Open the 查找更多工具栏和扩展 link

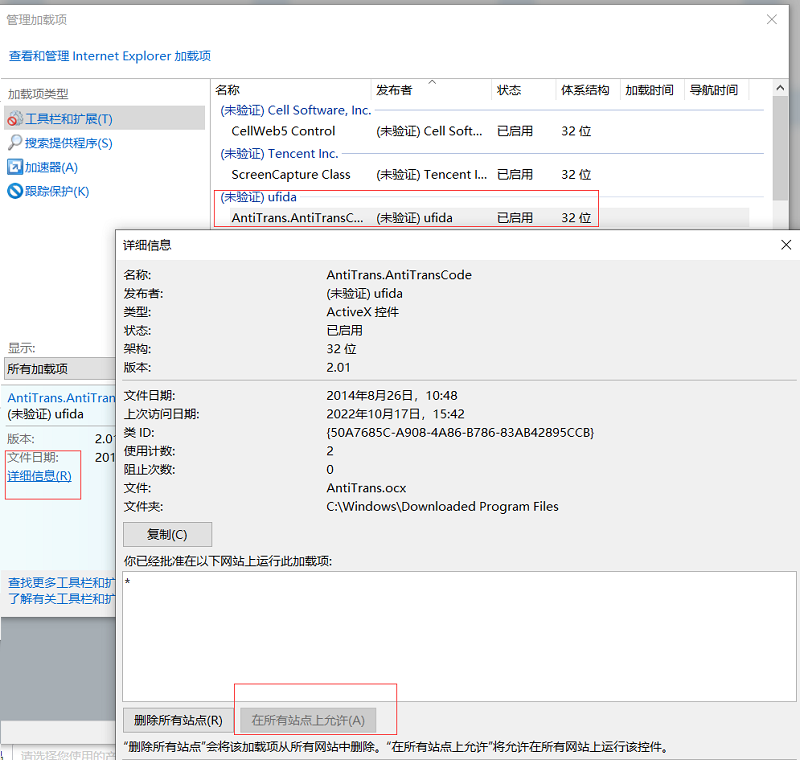click(58, 582)
